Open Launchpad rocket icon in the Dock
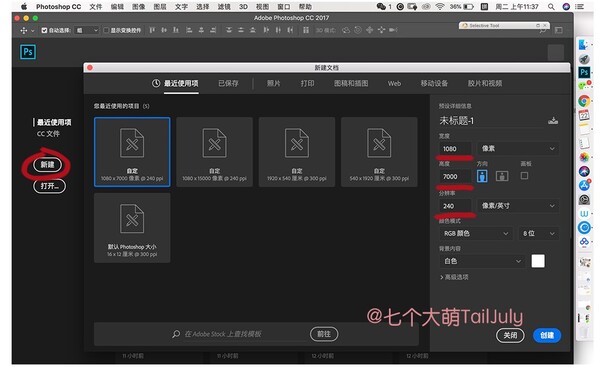 (x=584, y=59)
